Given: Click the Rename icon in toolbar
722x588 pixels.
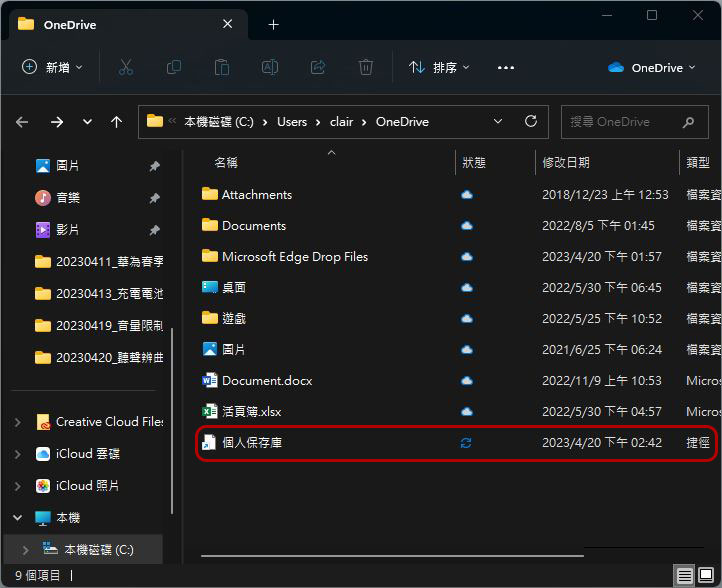Looking at the screenshot, I should click(270, 67).
